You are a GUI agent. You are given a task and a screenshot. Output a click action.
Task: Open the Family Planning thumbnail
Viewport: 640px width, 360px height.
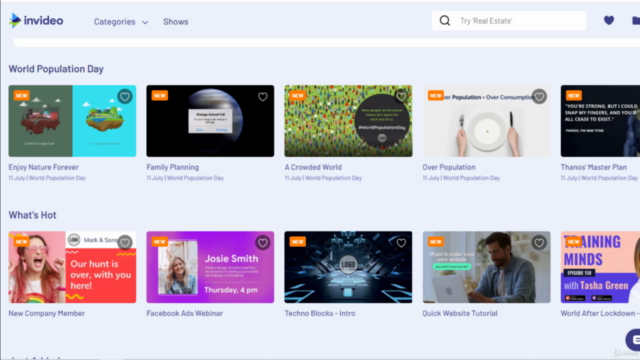(x=210, y=121)
